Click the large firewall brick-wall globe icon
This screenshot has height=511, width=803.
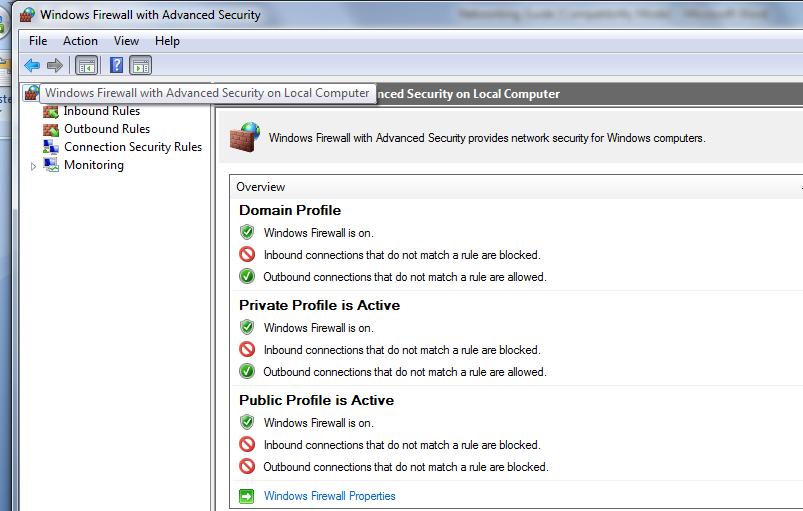pos(245,137)
